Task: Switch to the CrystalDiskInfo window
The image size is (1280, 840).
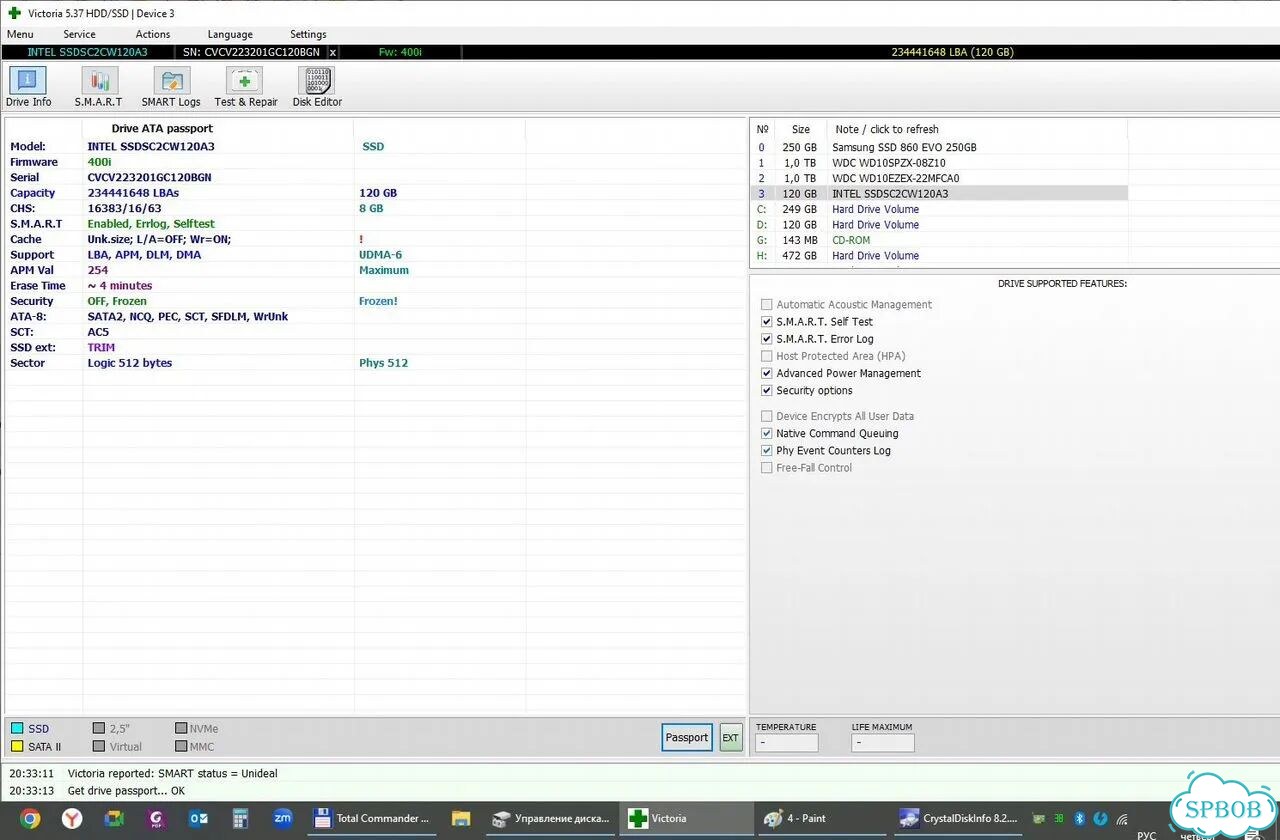Action: [959, 818]
